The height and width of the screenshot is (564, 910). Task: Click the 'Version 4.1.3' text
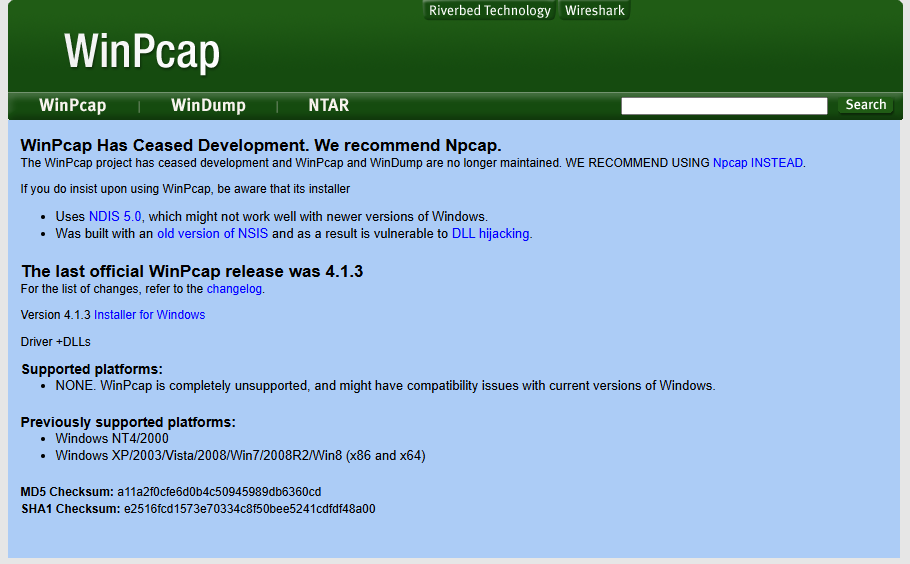tap(56, 314)
